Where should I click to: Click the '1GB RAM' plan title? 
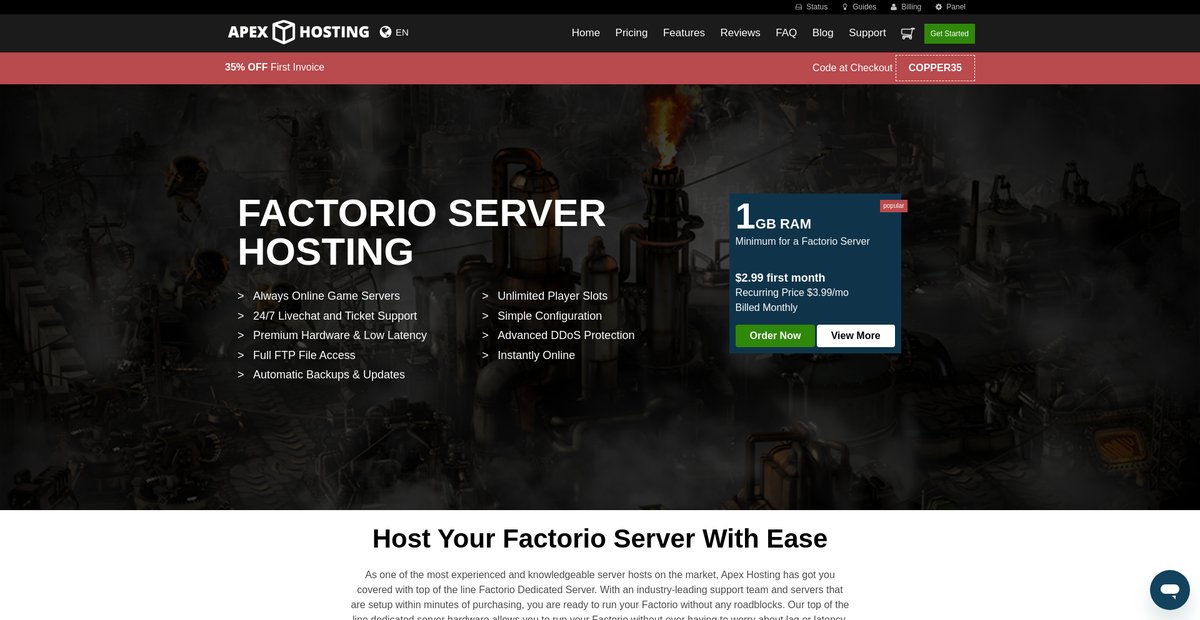[x=773, y=218]
